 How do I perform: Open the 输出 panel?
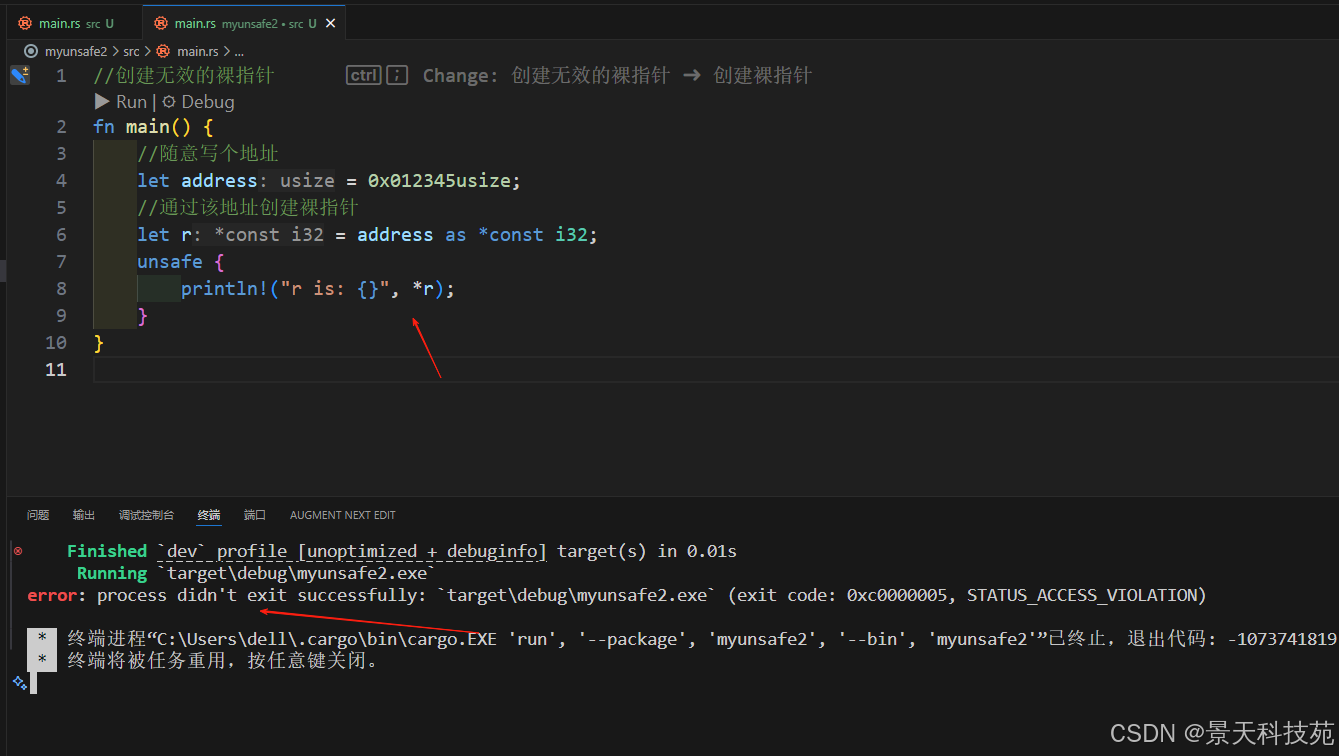click(x=83, y=514)
